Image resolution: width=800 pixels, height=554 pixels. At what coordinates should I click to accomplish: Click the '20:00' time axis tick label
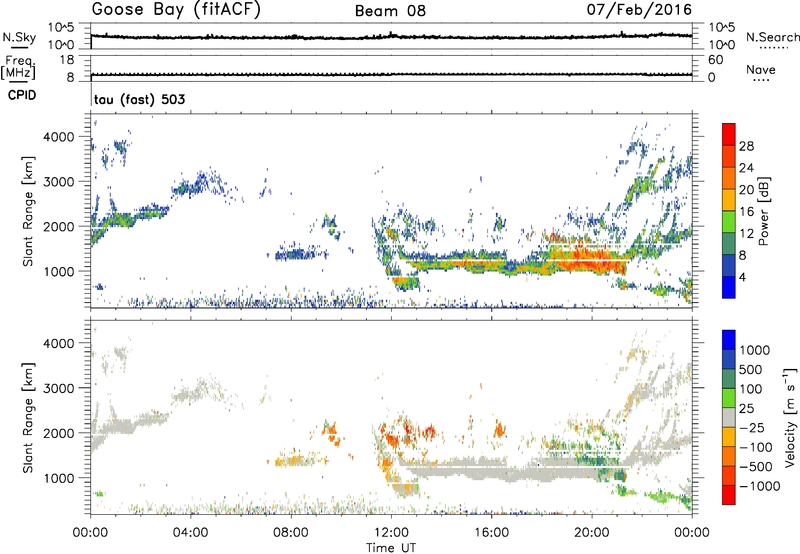tap(592, 533)
